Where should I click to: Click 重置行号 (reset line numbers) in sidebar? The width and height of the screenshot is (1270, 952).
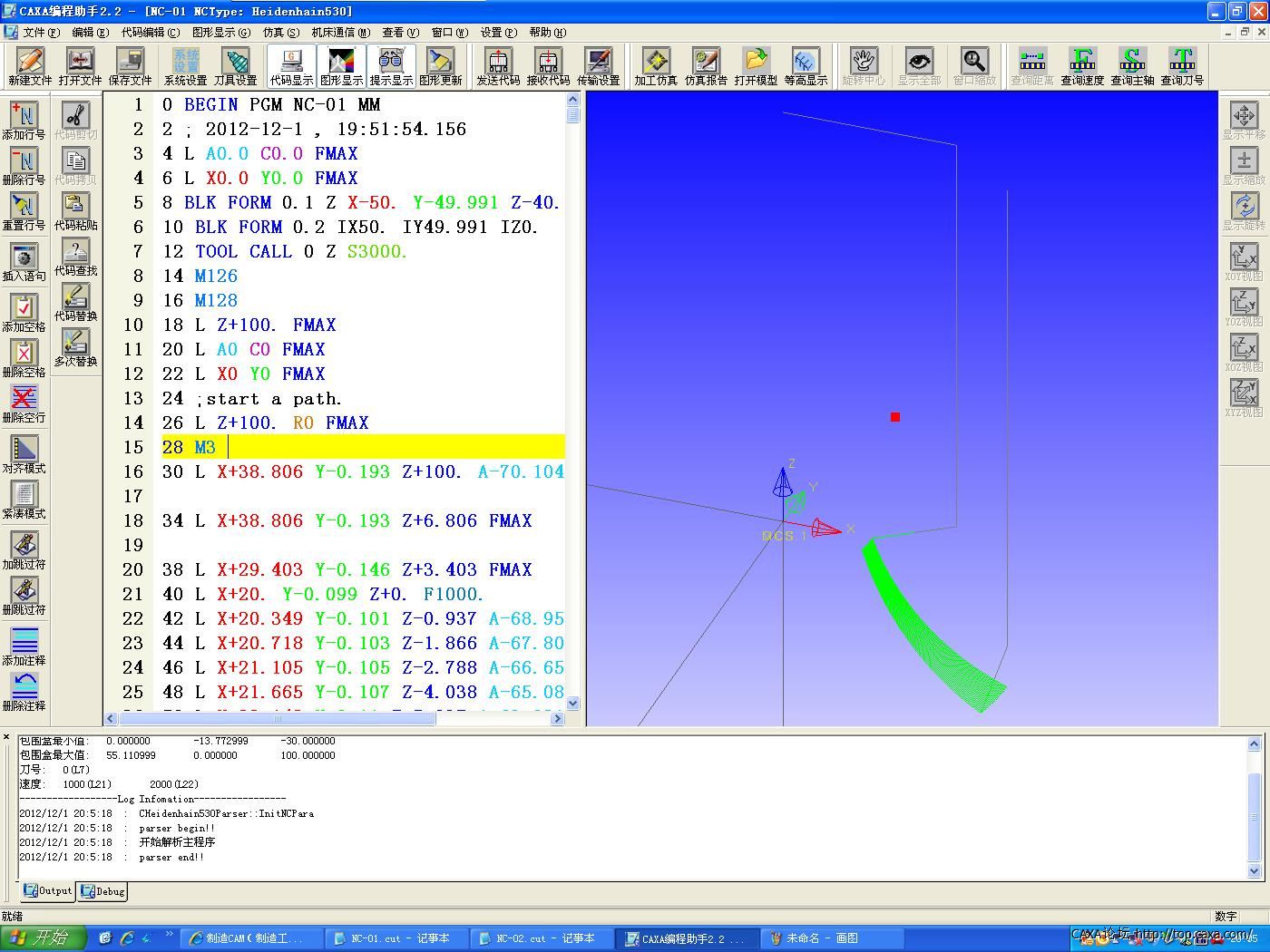click(24, 211)
